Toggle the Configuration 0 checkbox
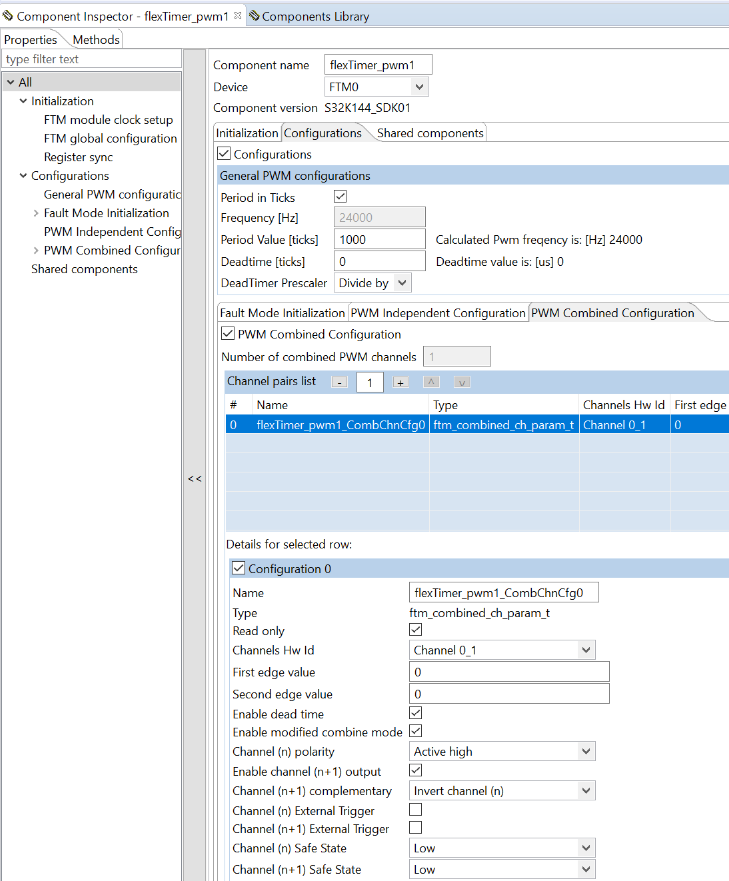729x881 pixels. pyautogui.click(x=238, y=568)
